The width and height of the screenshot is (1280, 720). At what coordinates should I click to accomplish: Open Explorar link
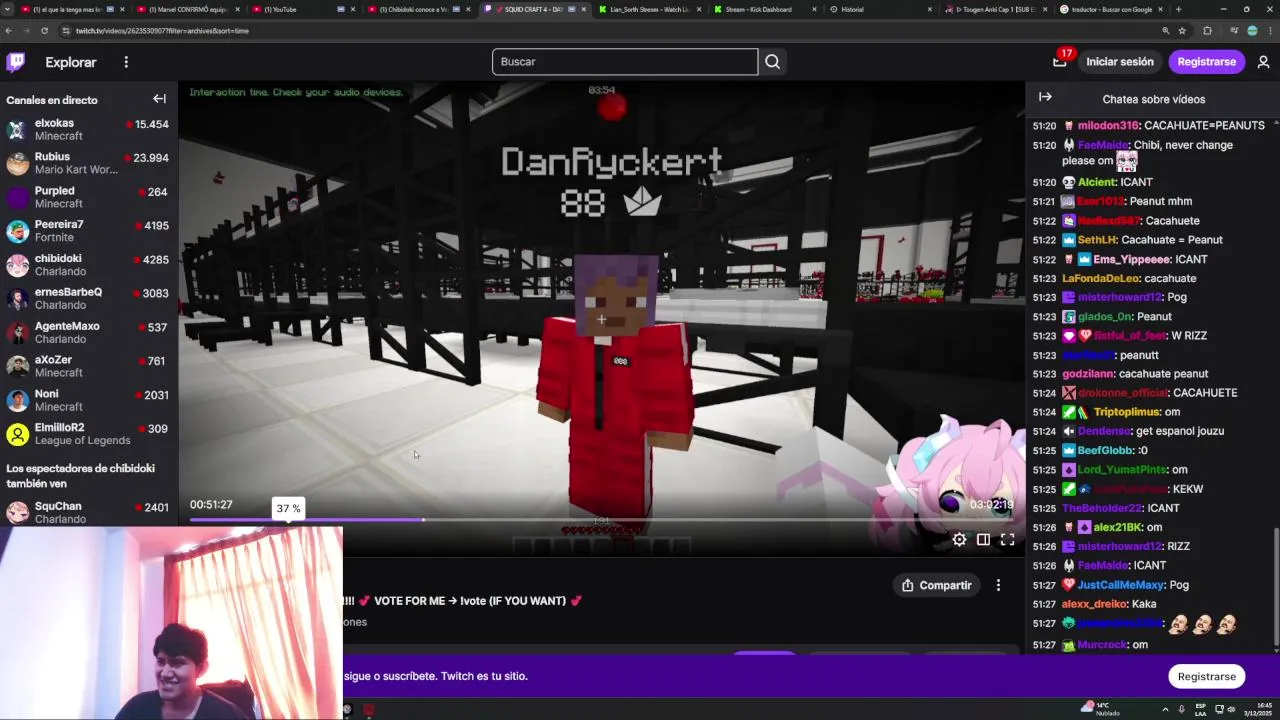tap(71, 62)
